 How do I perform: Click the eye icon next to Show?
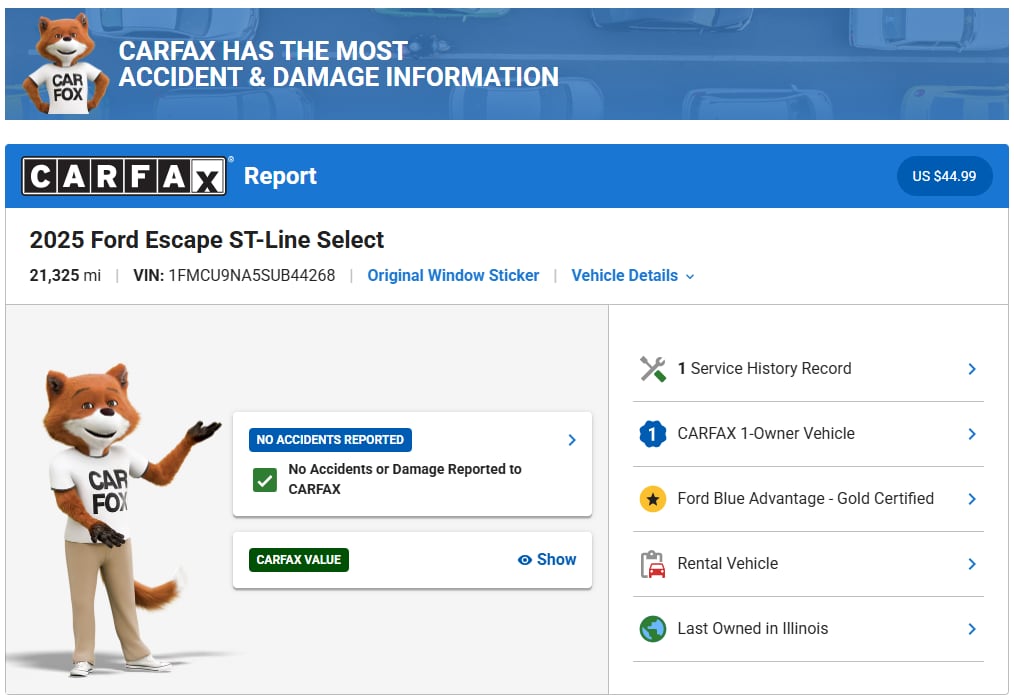(524, 560)
